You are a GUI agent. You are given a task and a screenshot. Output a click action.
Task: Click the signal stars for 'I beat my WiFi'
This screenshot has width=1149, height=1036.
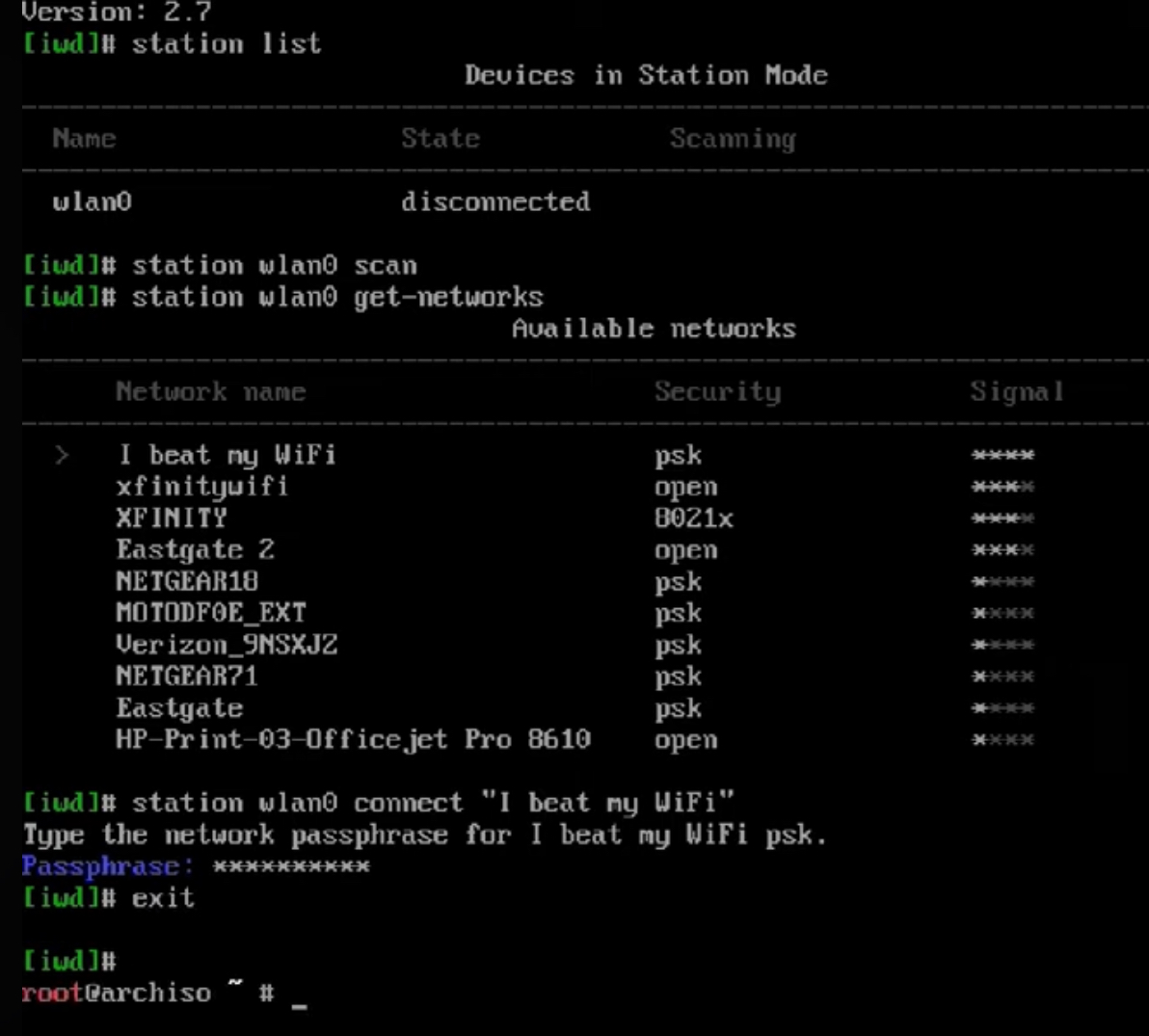[x=1003, y=456]
